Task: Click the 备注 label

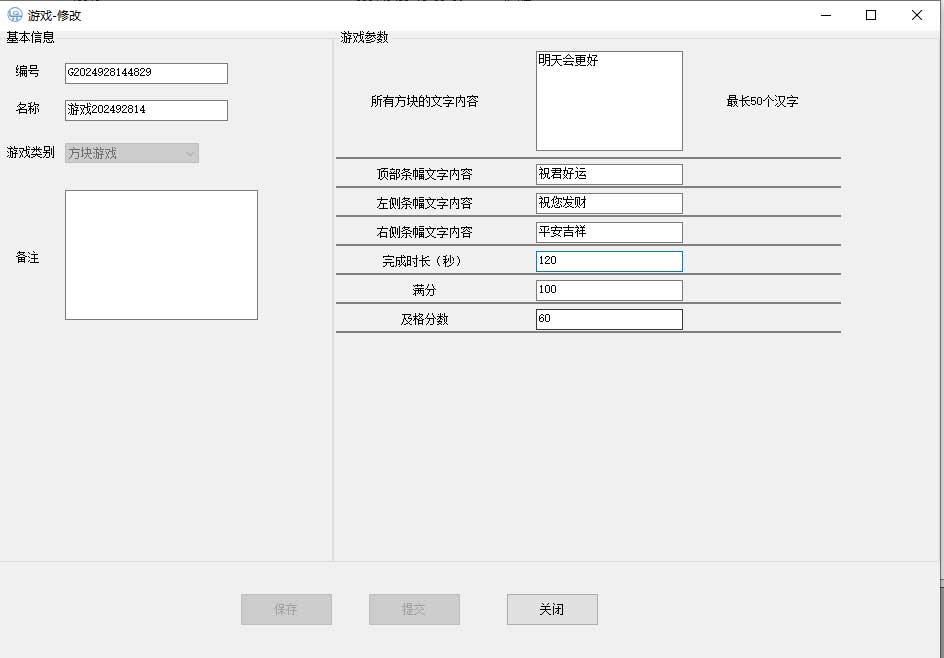Action: 27,258
